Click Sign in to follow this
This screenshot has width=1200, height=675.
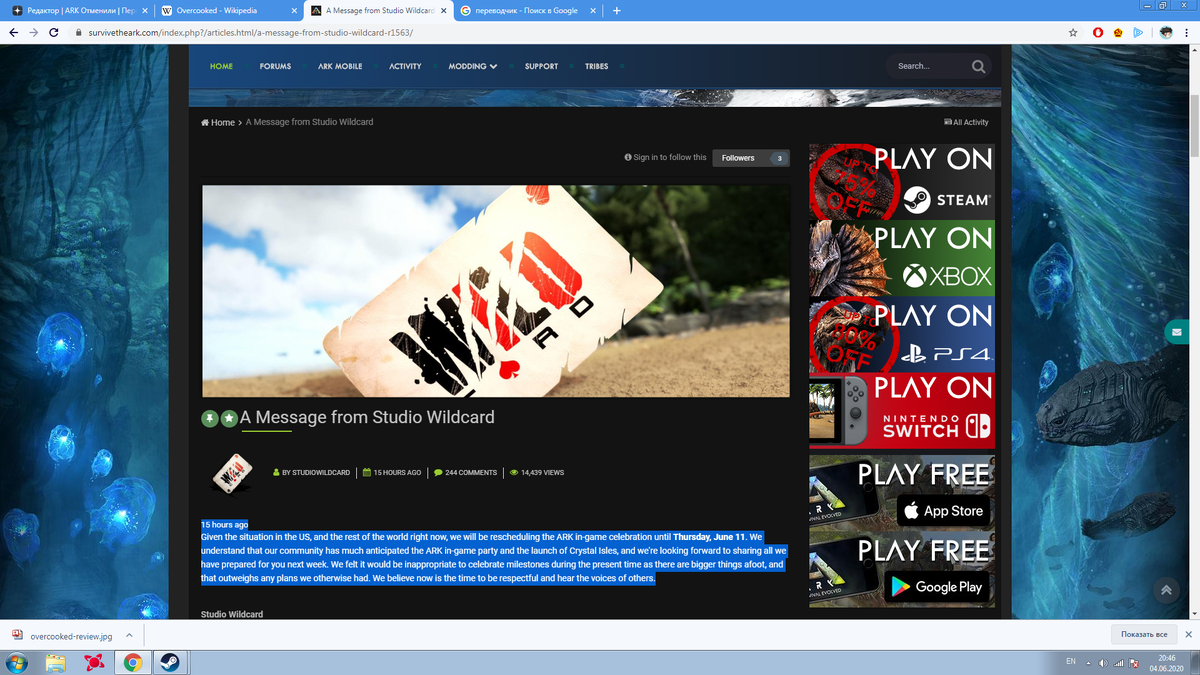(x=665, y=157)
